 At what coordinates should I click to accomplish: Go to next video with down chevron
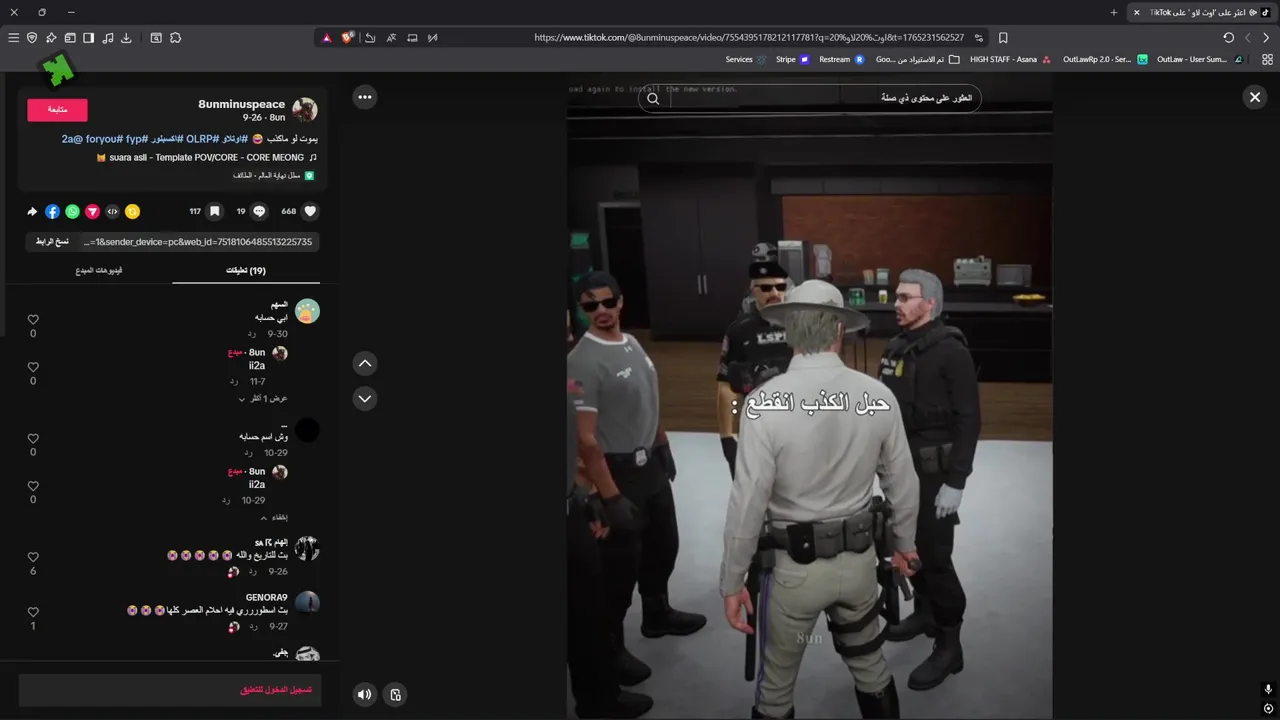[x=365, y=398]
